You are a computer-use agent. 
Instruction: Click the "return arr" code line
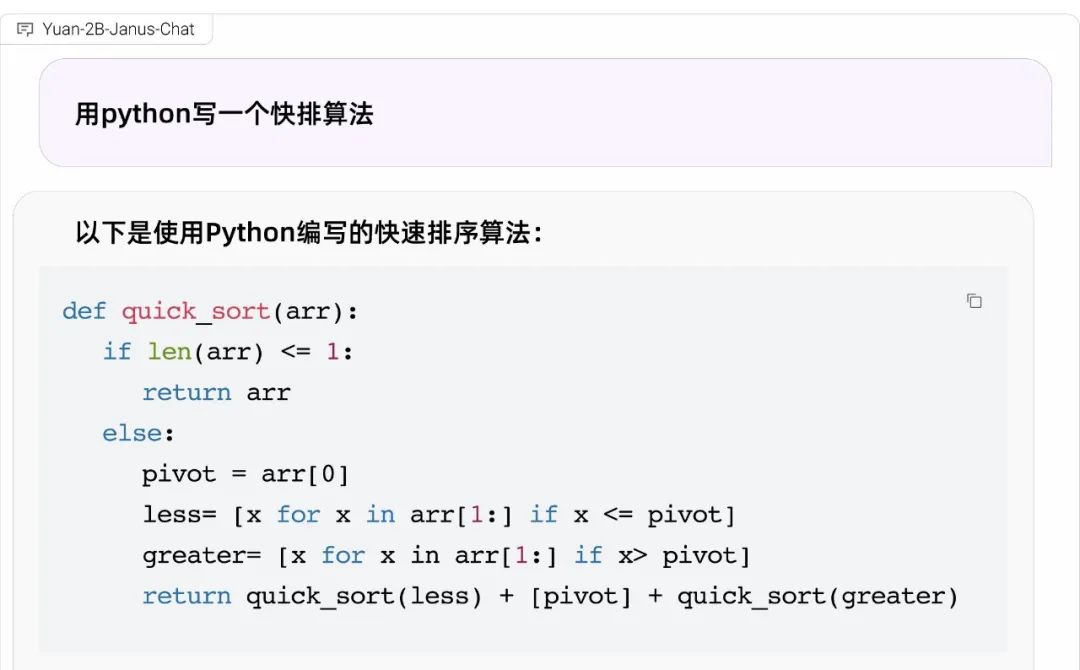(x=216, y=392)
